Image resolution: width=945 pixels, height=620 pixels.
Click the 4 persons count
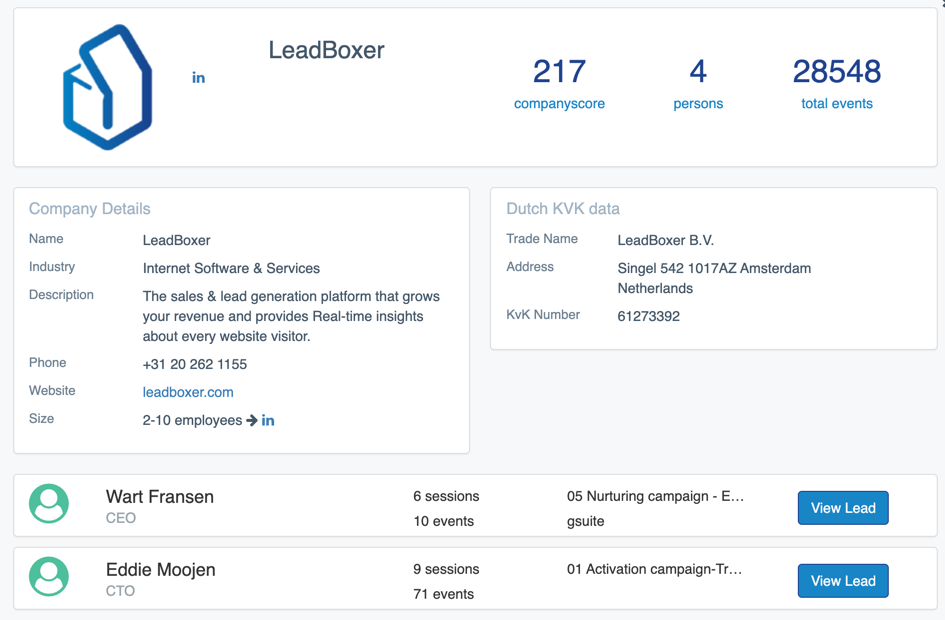point(698,72)
